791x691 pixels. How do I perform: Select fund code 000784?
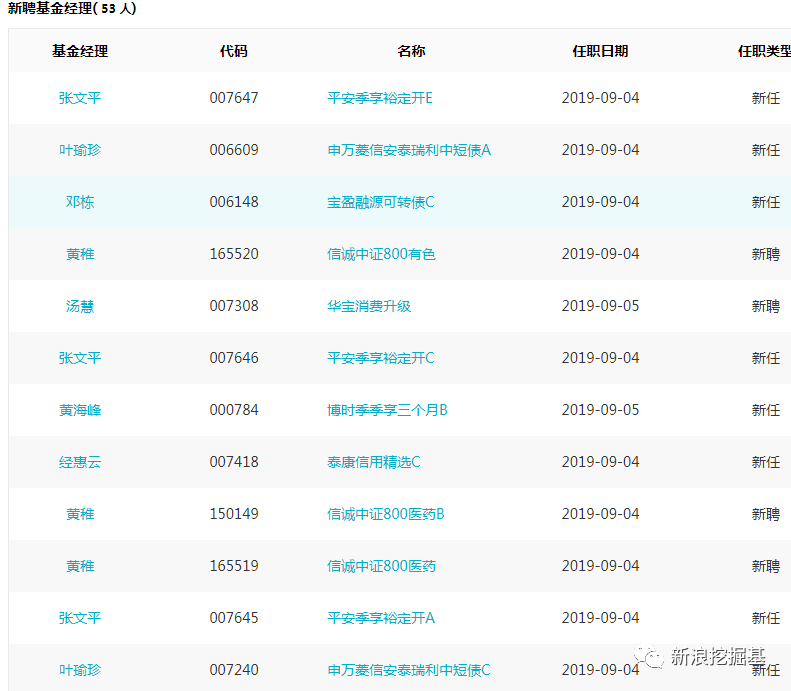[x=234, y=410]
